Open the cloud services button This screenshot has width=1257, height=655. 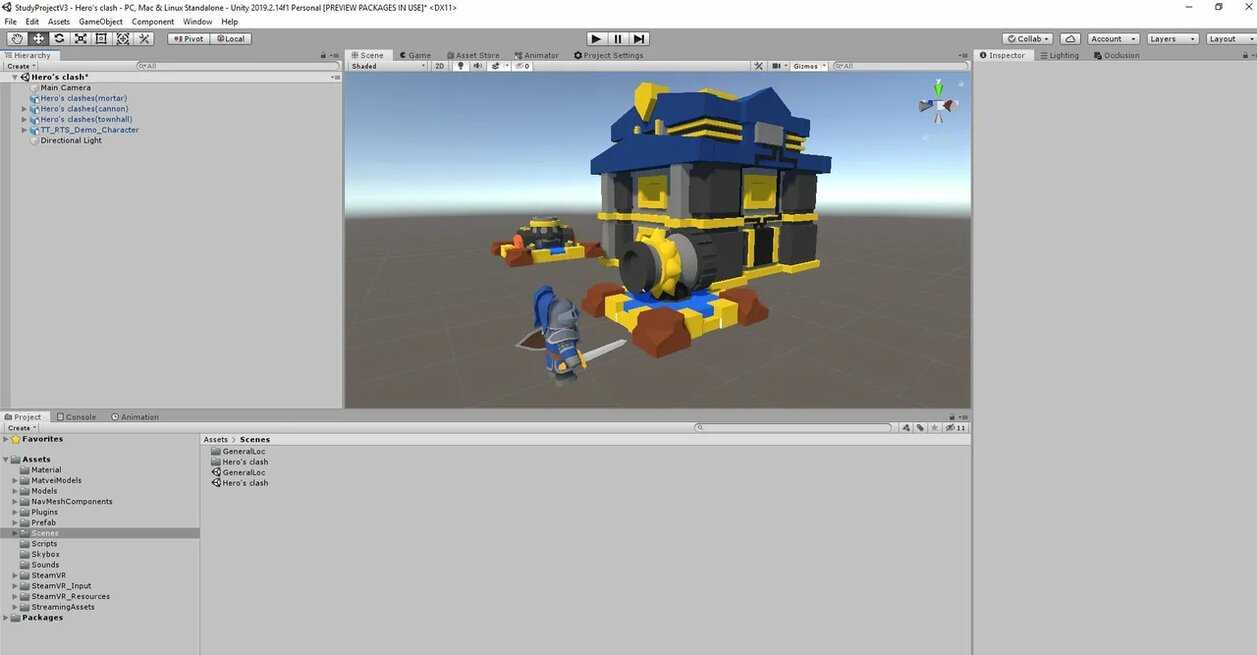(1069, 39)
